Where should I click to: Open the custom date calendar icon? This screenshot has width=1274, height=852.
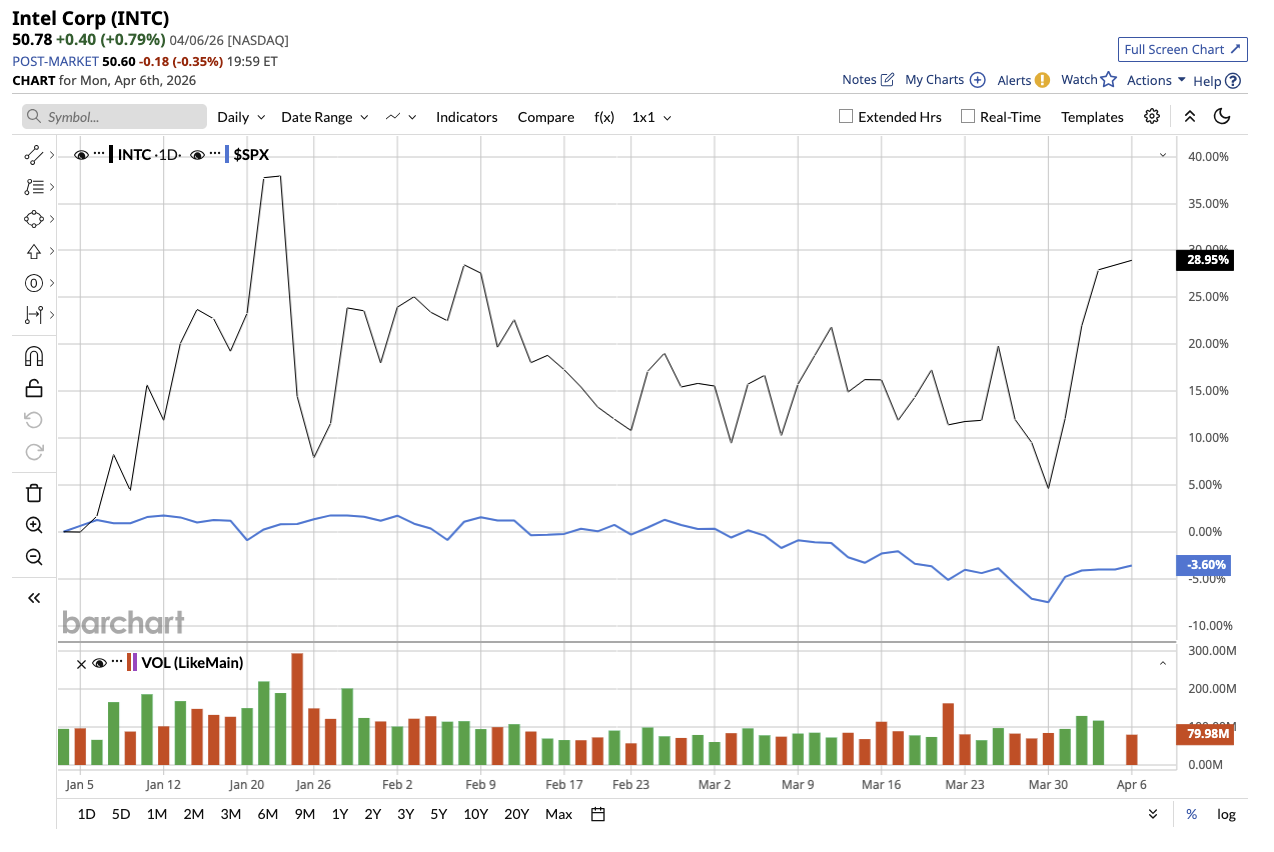tap(598, 814)
